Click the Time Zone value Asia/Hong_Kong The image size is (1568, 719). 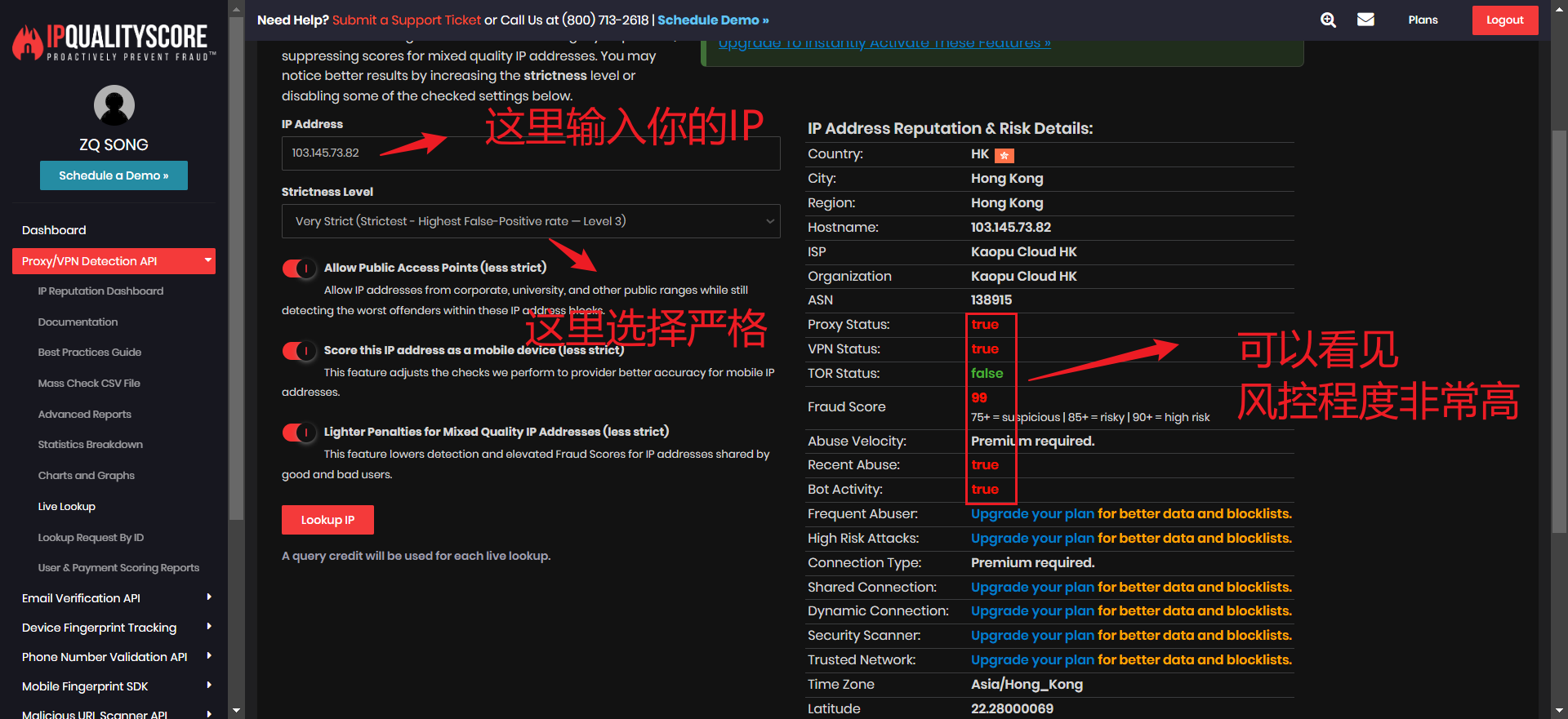[1027, 685]
